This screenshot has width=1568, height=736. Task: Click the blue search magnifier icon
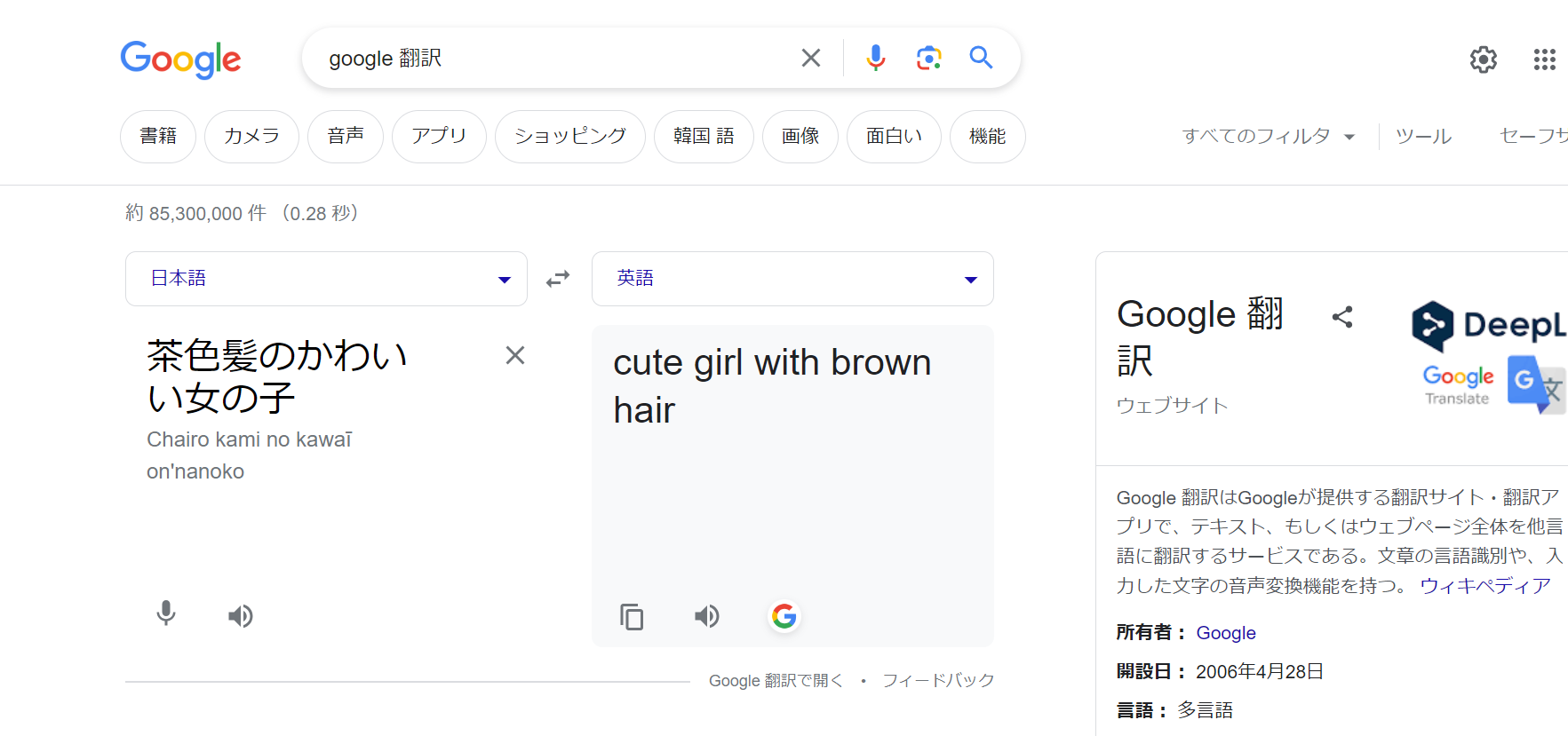(x=981, y=58)
